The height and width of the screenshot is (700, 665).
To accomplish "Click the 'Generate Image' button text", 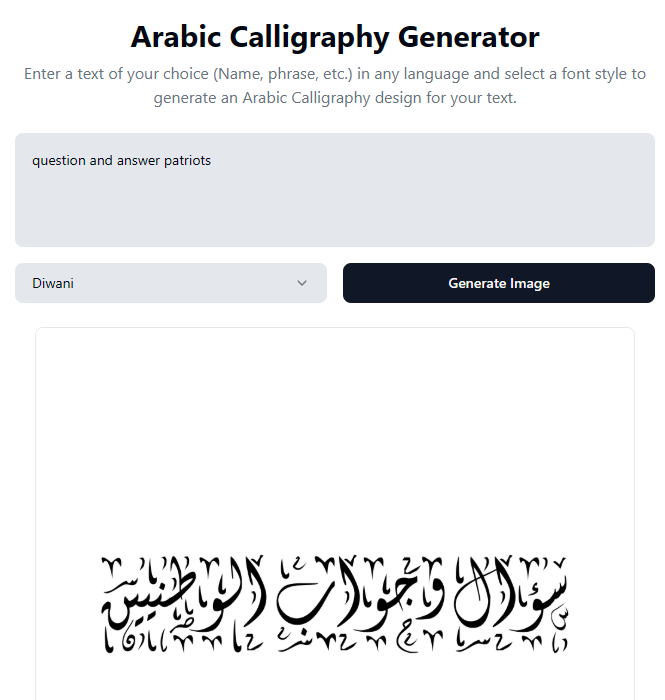I will coord(498,283).
